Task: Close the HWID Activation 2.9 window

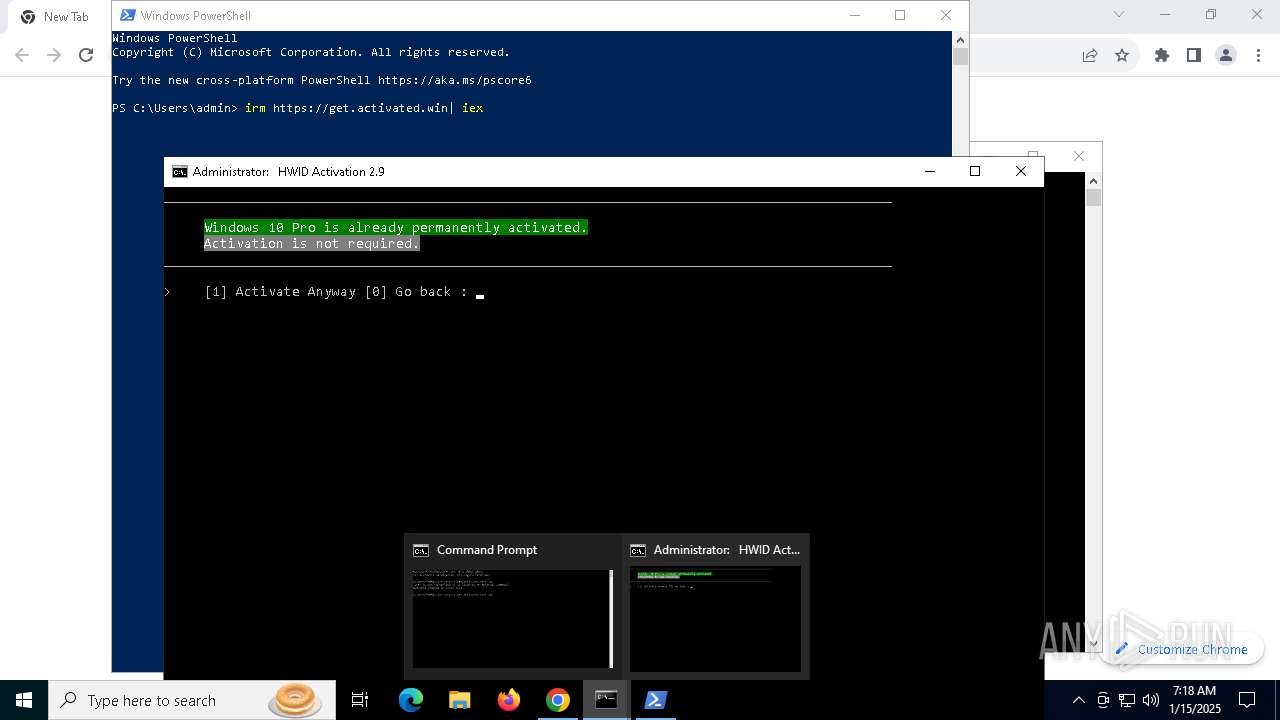Action: pyautogui.click(x=1021, y=171)
